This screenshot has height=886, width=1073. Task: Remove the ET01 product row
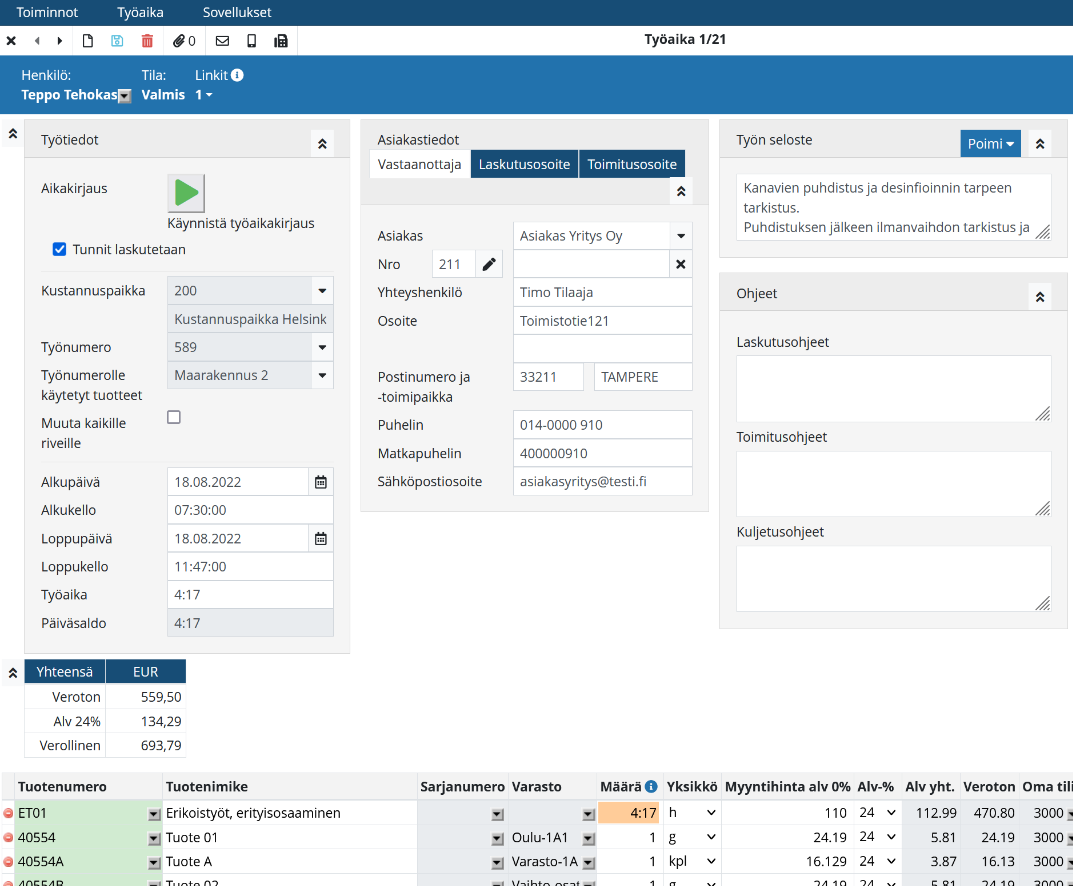click(x=8, y=814)
